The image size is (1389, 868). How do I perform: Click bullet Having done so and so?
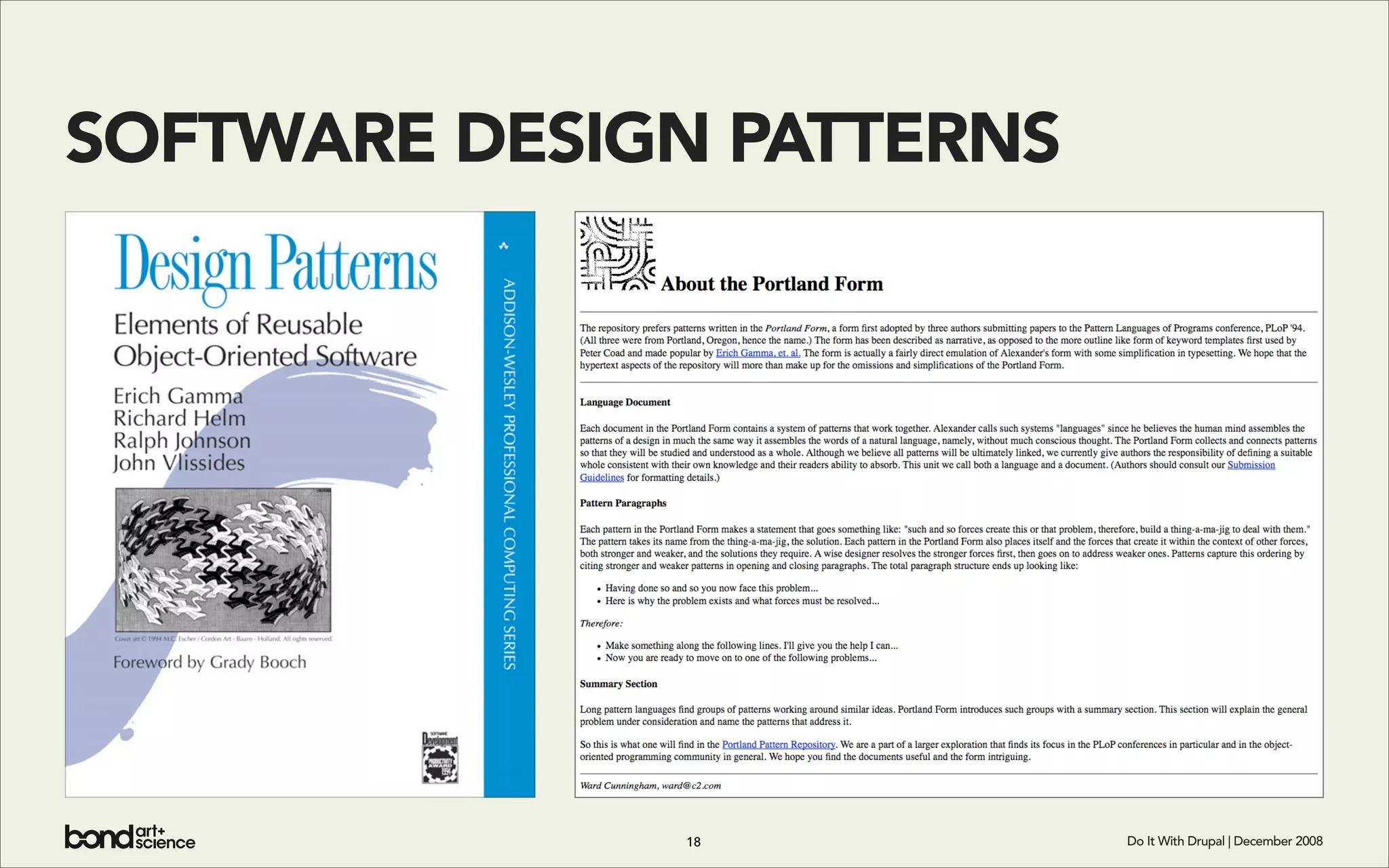pos(711,589)
